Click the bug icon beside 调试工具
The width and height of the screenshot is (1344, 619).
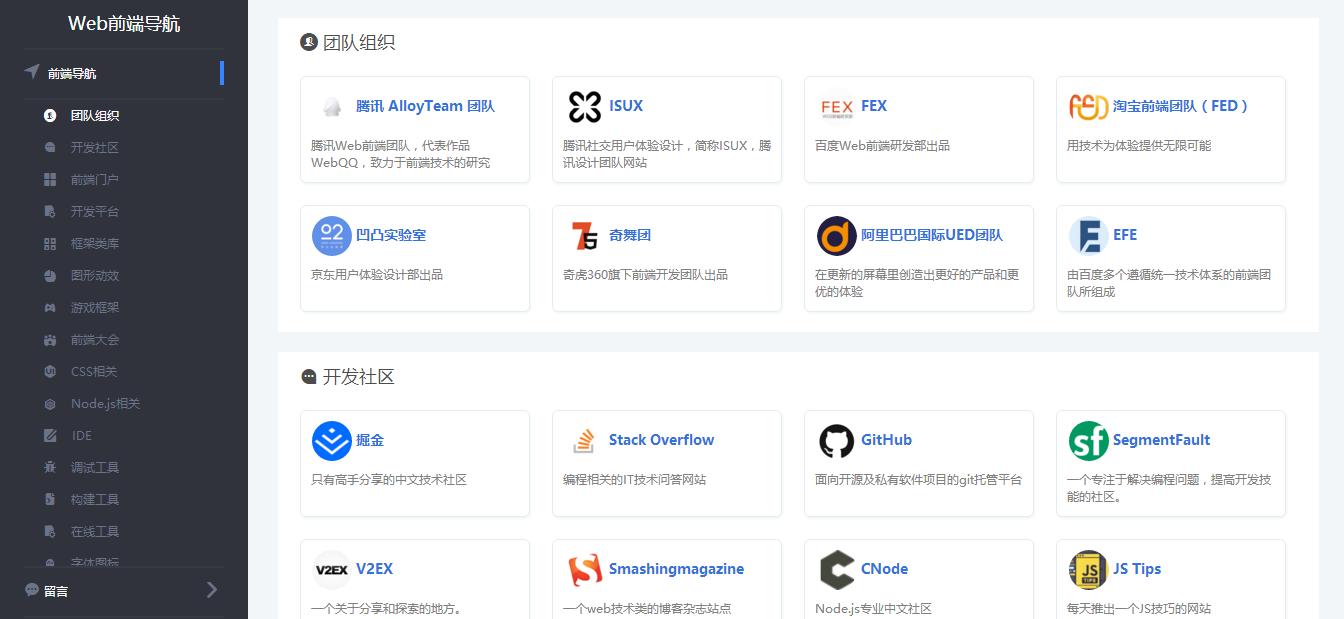[50, 468]
